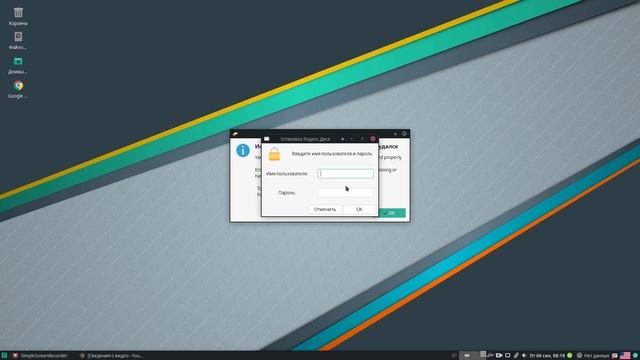
Task: Open the Manjaro start menu in the taskbar
Action: click(4, 356)
